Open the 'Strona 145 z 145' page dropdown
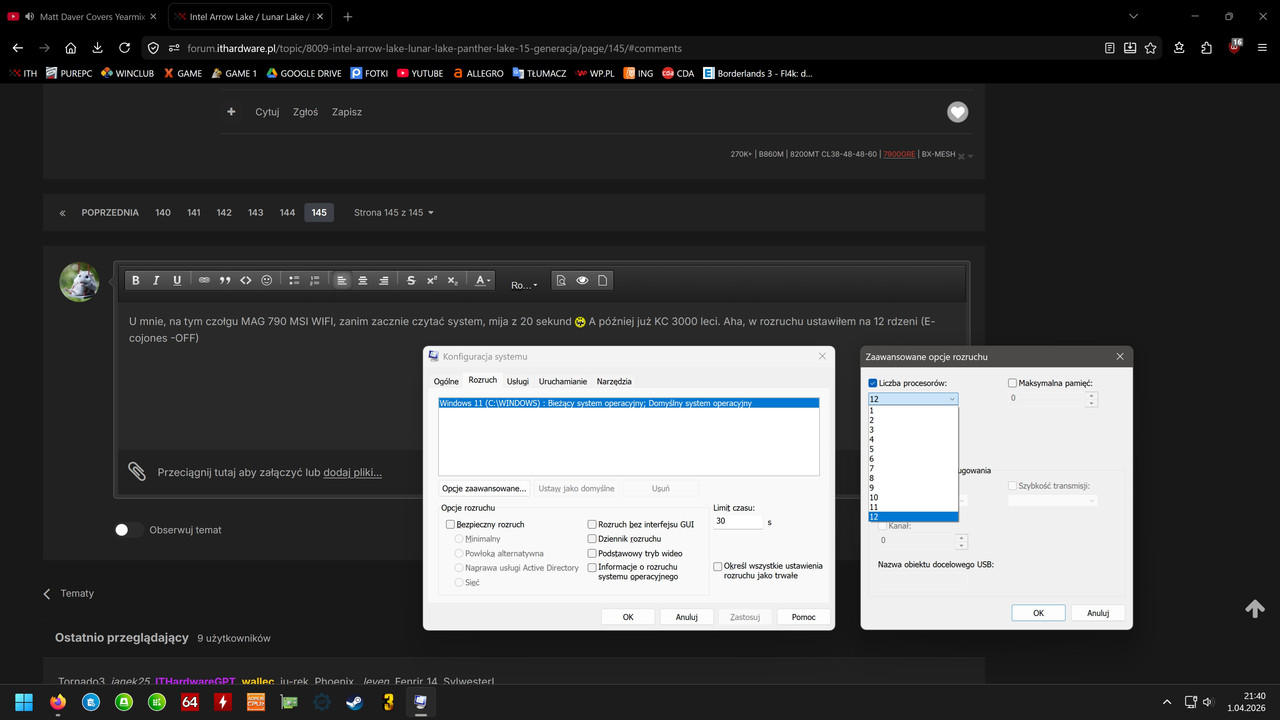Viewport: 1280px width, 720px height. coord(394,212)
